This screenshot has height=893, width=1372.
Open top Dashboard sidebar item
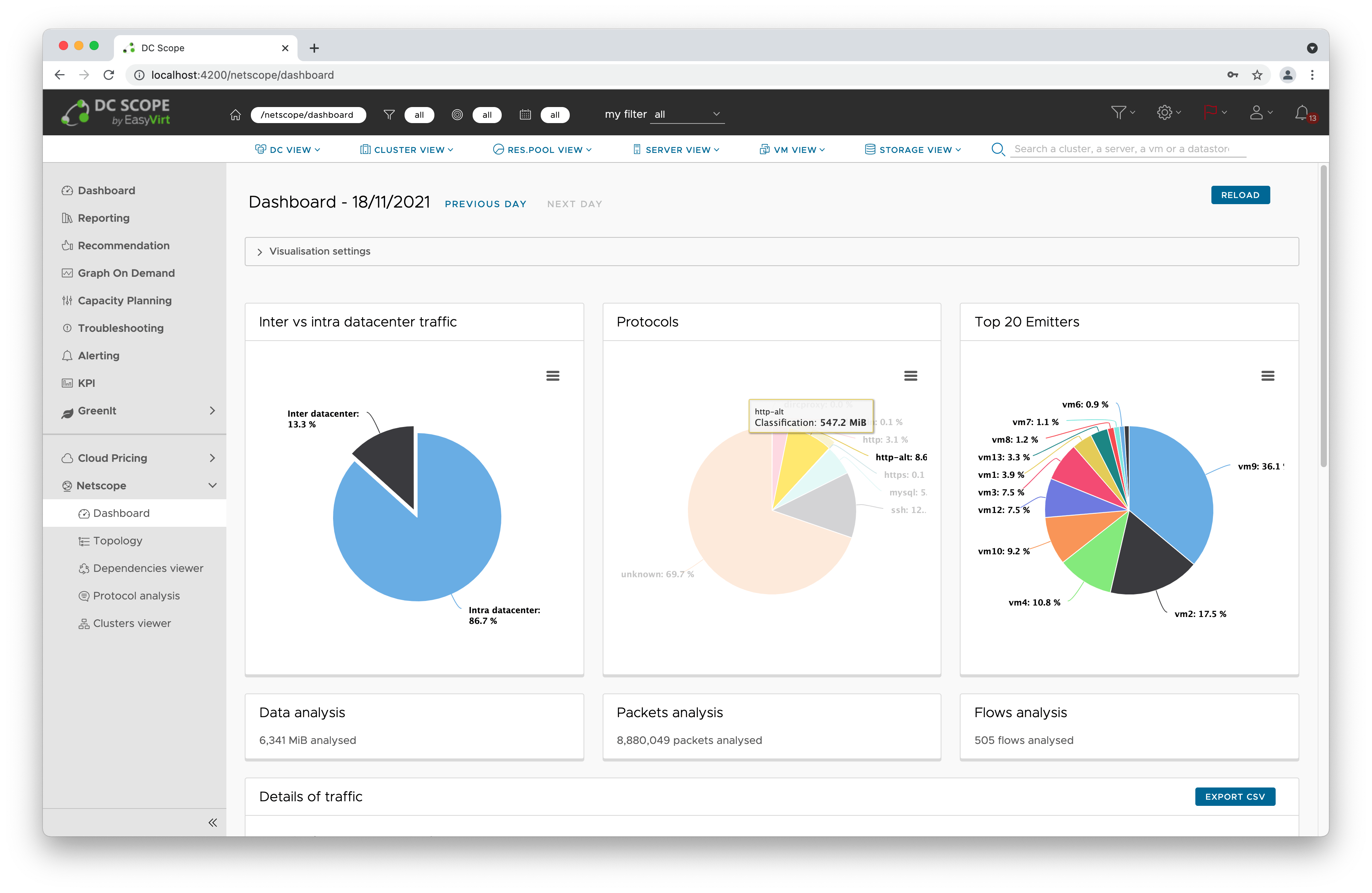tap(98, 191)
